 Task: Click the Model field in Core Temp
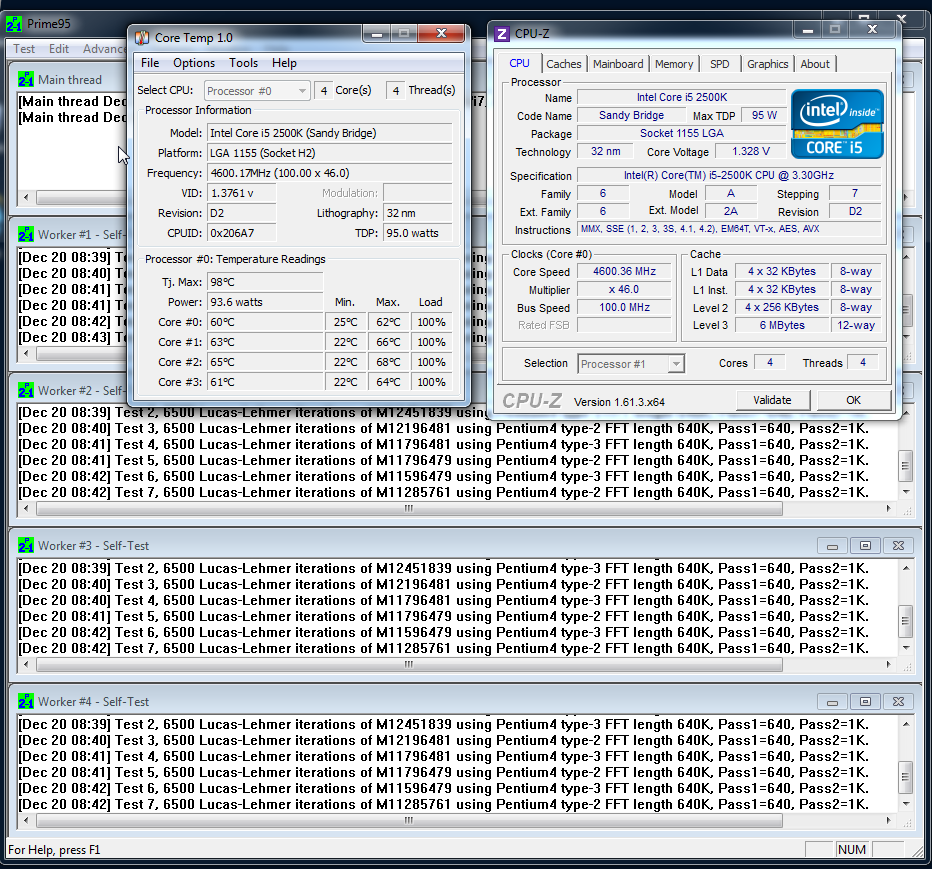click(x=329, y=133)
